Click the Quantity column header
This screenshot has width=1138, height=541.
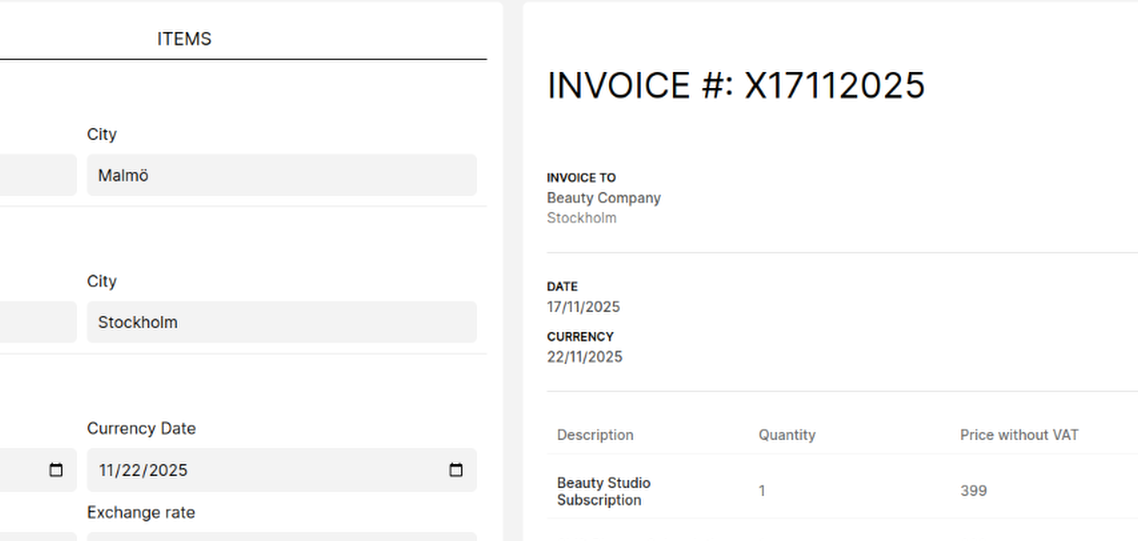tap(786, 435)
